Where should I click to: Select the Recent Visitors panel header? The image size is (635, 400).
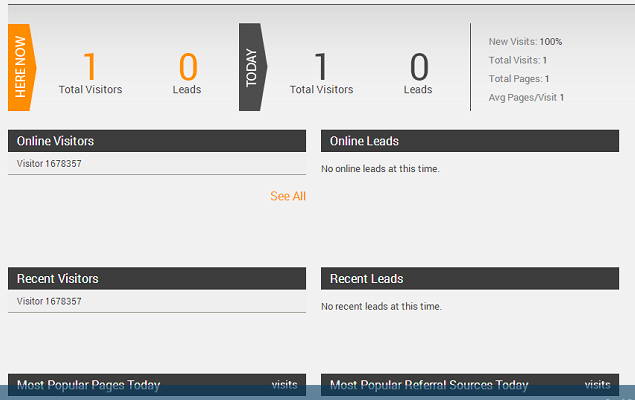pos(157,279)
